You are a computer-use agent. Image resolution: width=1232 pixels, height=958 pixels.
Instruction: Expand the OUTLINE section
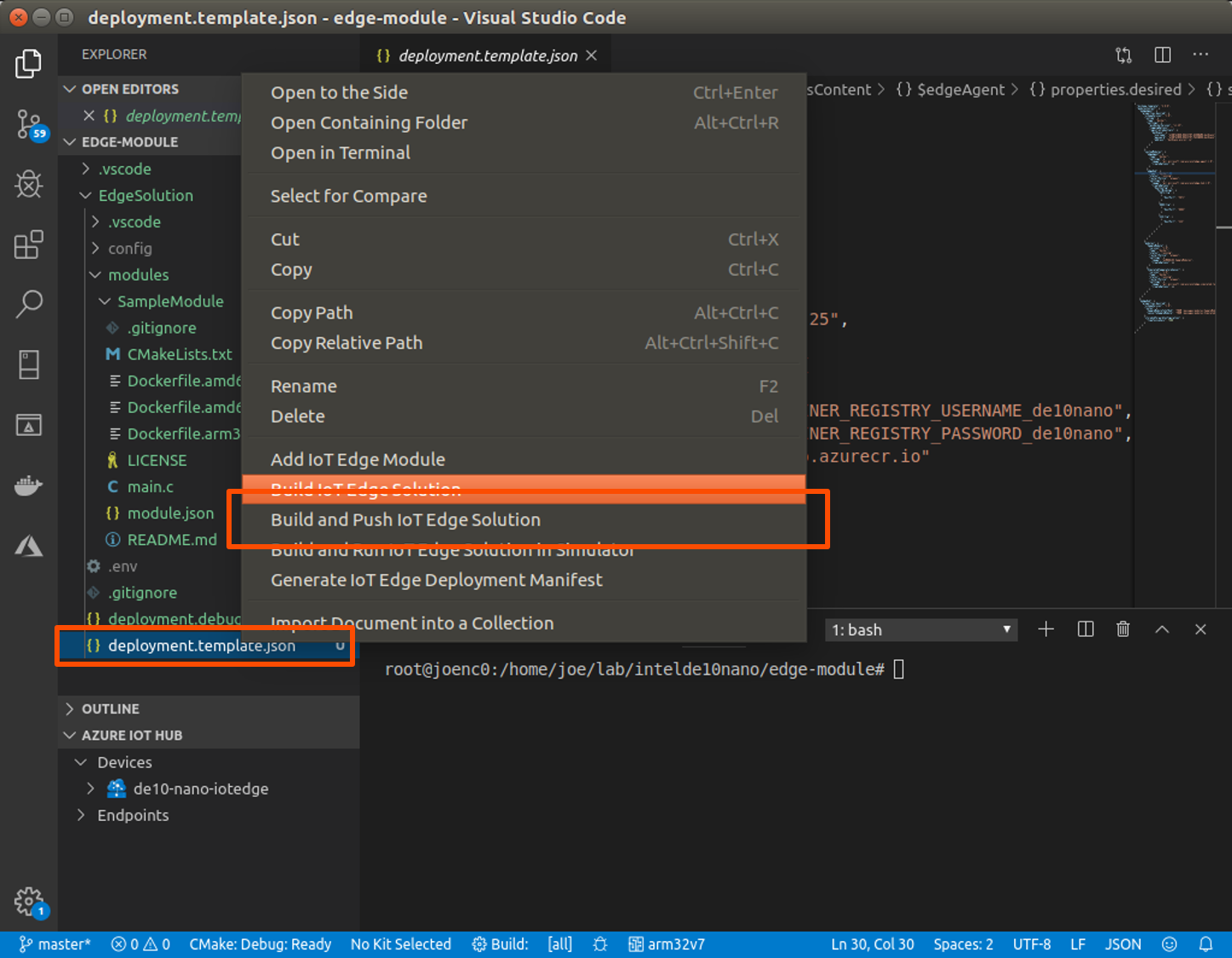(x=110, y=708)
